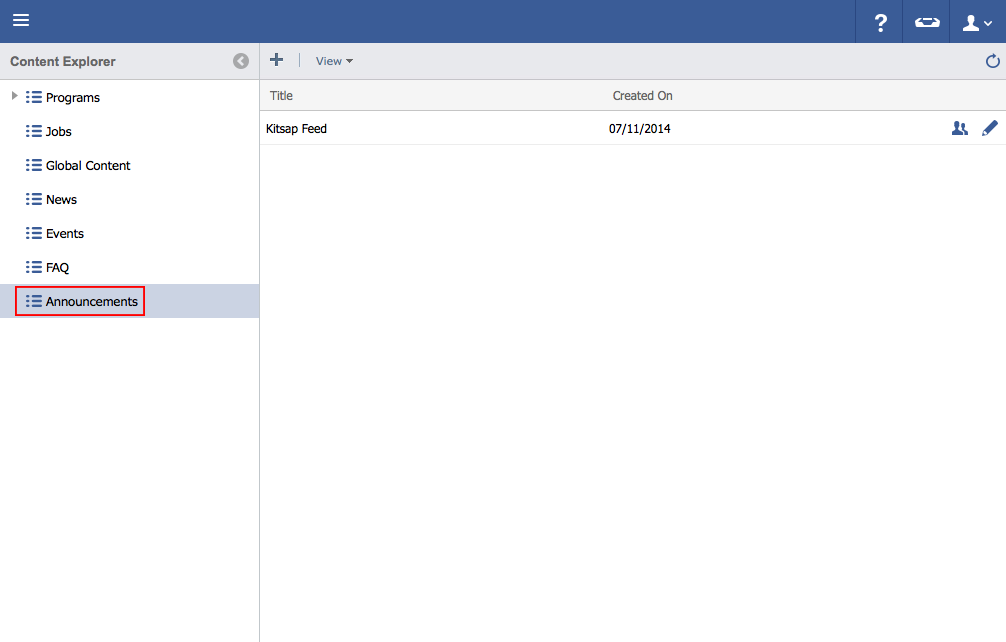This screenshot has width=1006, height=642.
Task: Open the user account dropdown menu
Action: click(977, 23)
